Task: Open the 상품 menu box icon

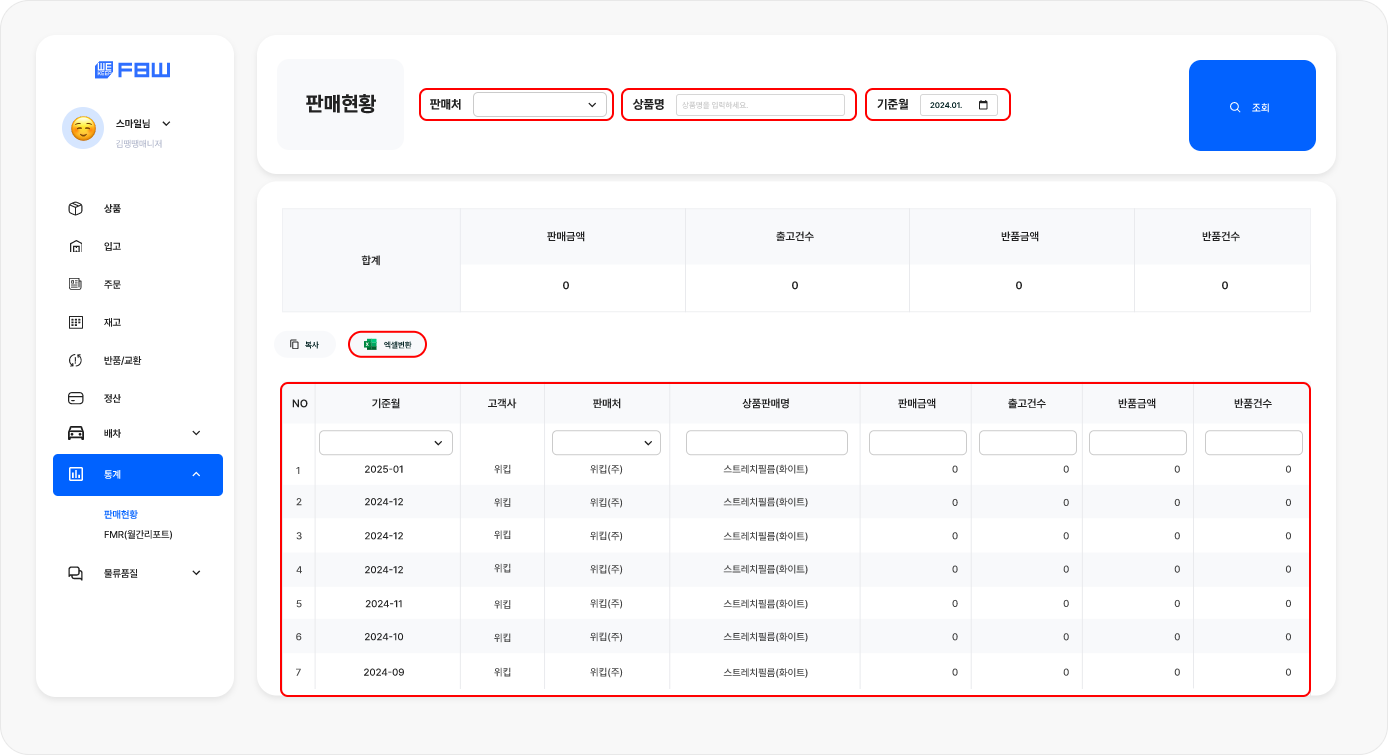Action: 75,209
